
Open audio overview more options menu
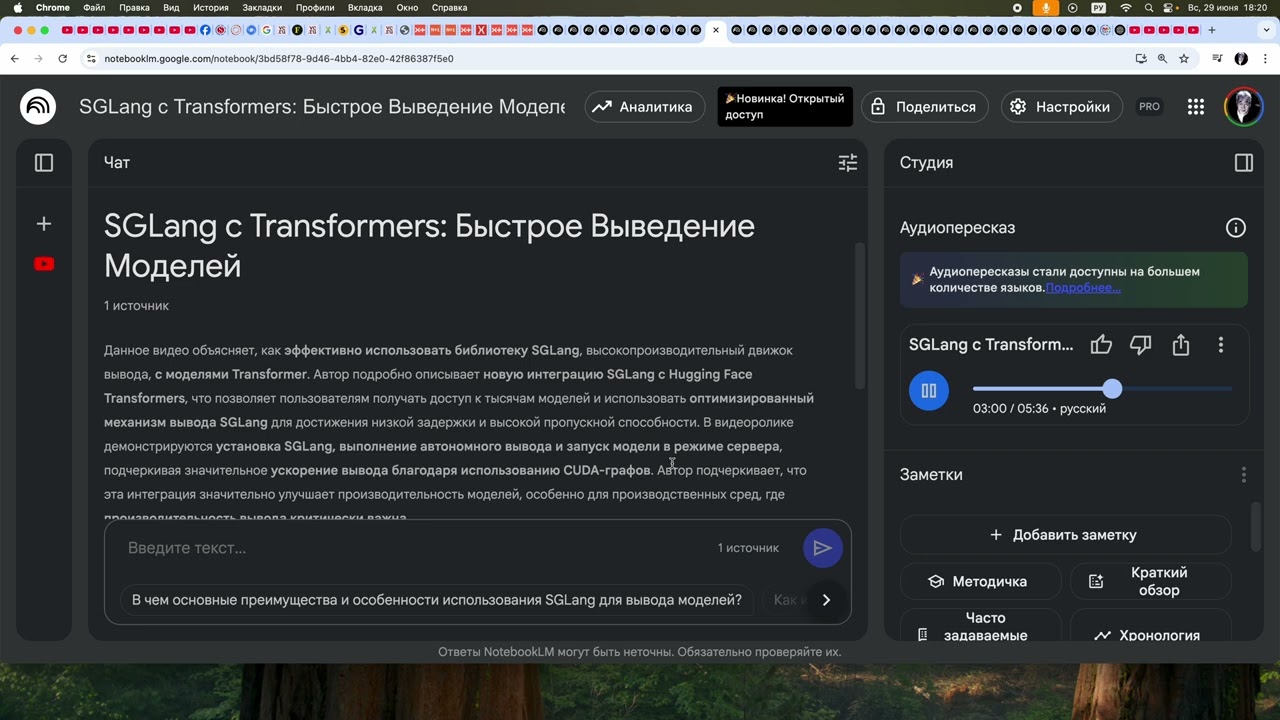tap(1221, 345)
